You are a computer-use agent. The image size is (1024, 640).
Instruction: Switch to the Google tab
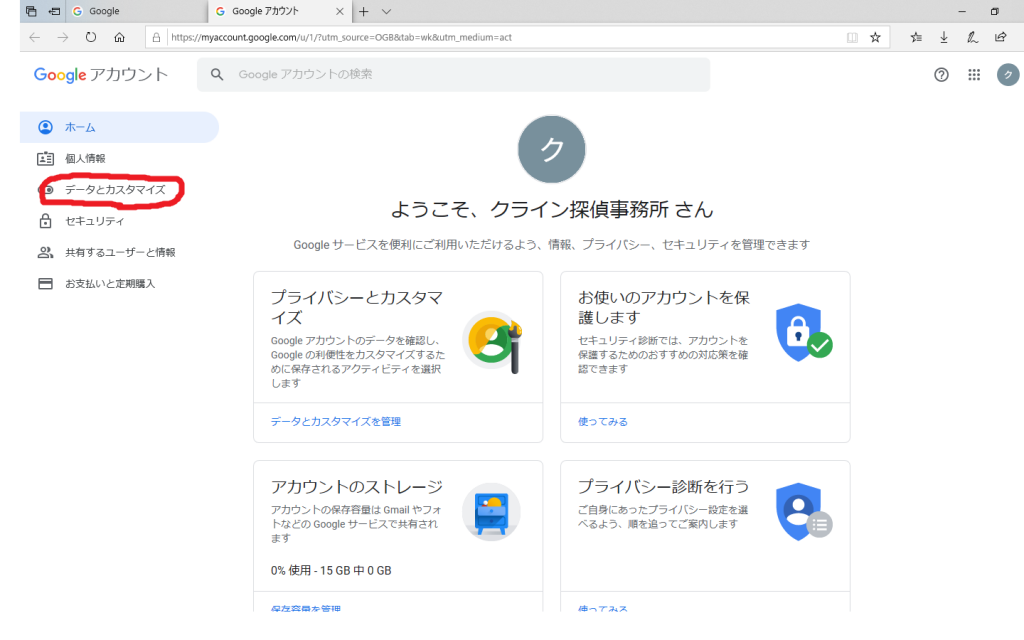(x=137, y=11)
